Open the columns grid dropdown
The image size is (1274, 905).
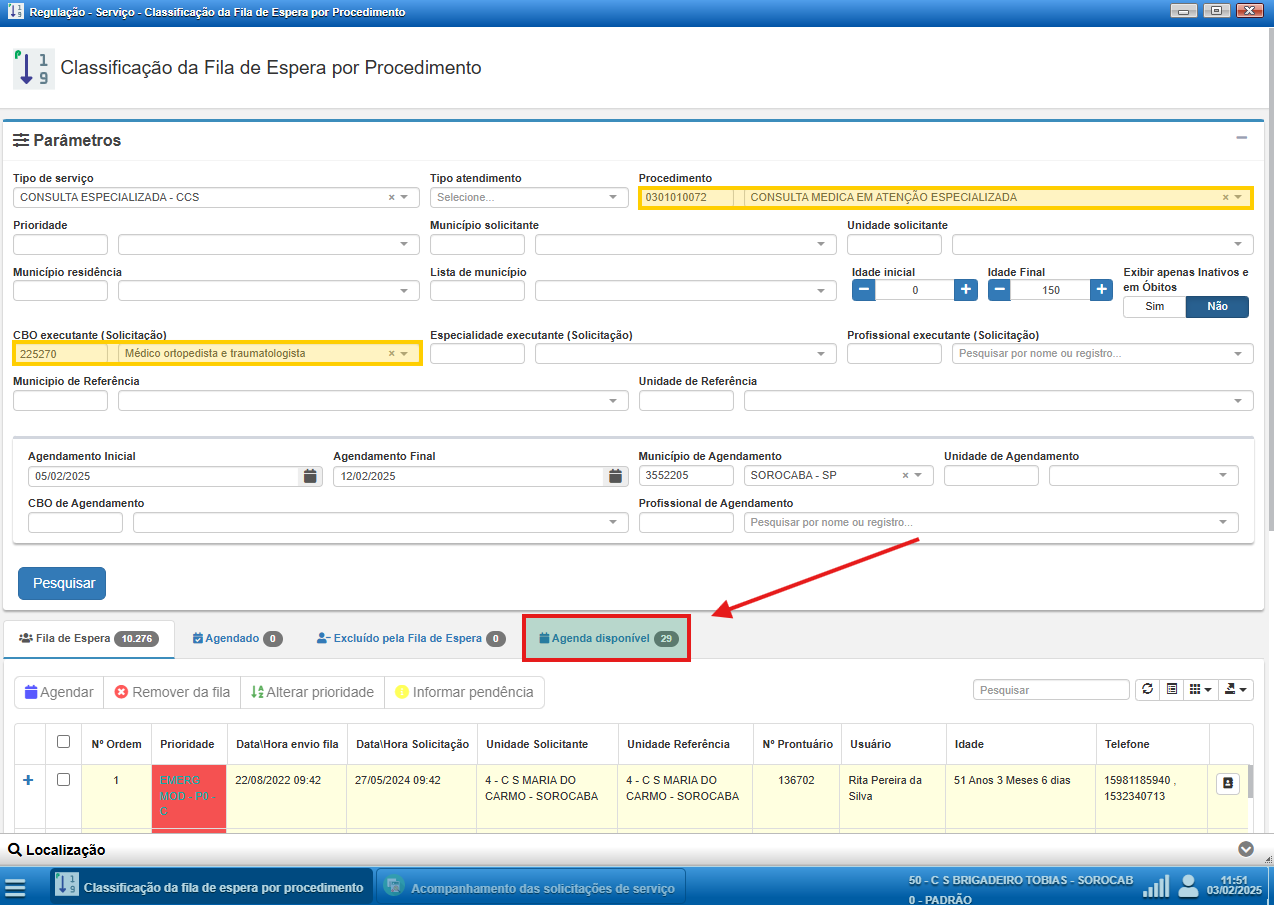pos(1200,689)
